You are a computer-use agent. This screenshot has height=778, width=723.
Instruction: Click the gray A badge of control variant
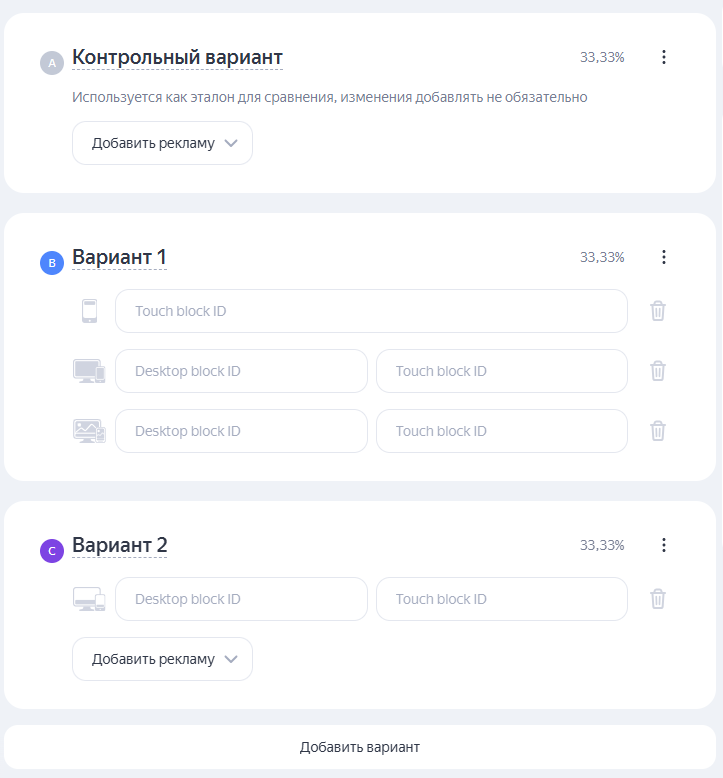[52, 63]
